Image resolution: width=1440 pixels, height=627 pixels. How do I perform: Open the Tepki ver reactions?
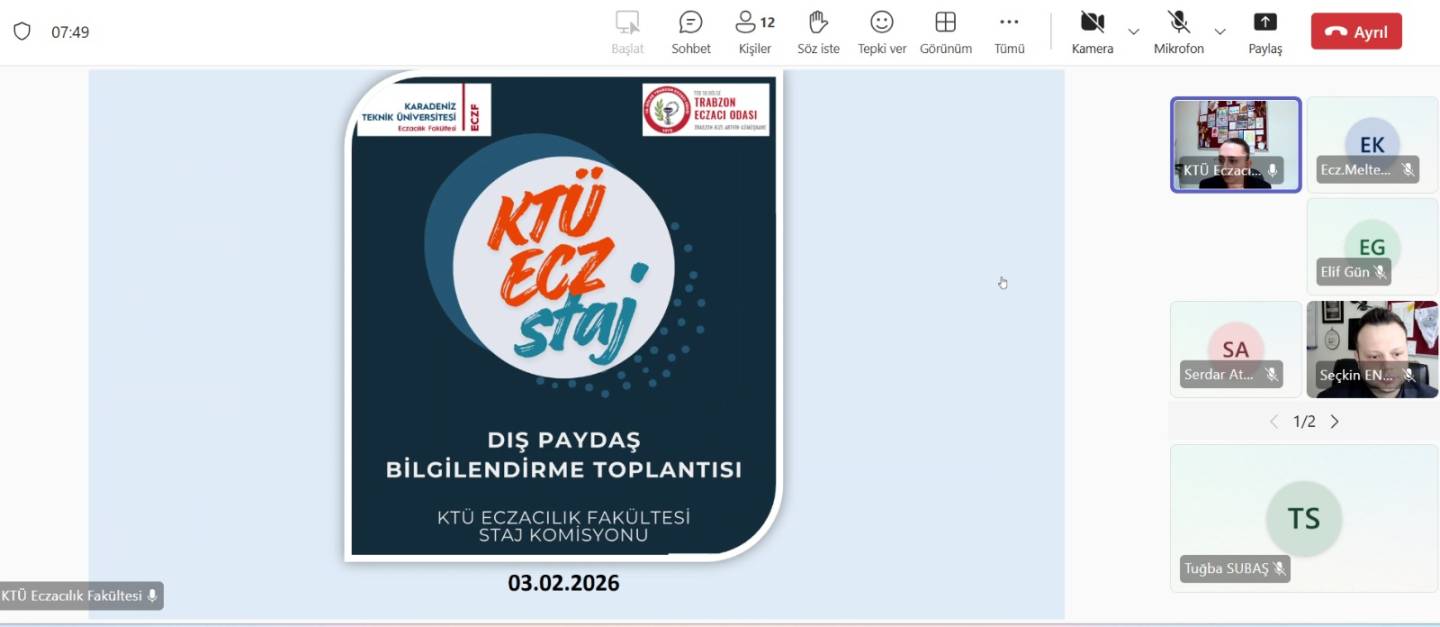(x=881, y=31)
